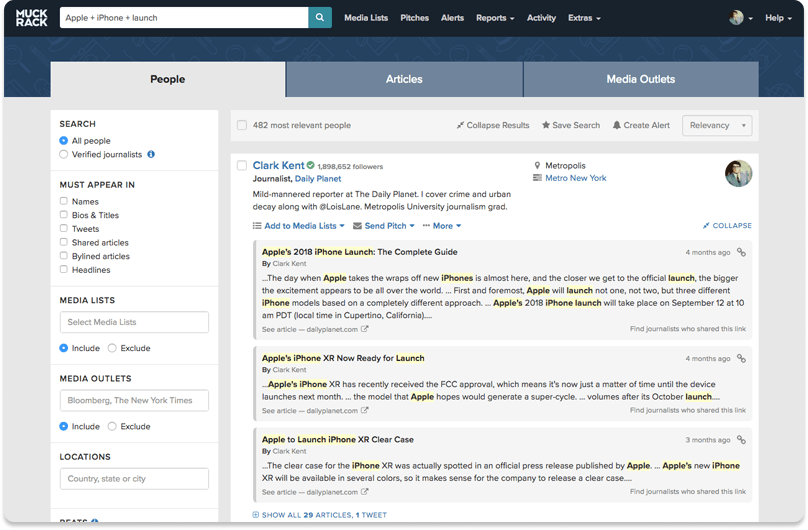The image size is (808, 530).
Task: Open the Relevancy sort dropdown
Action: coord(717,126)
